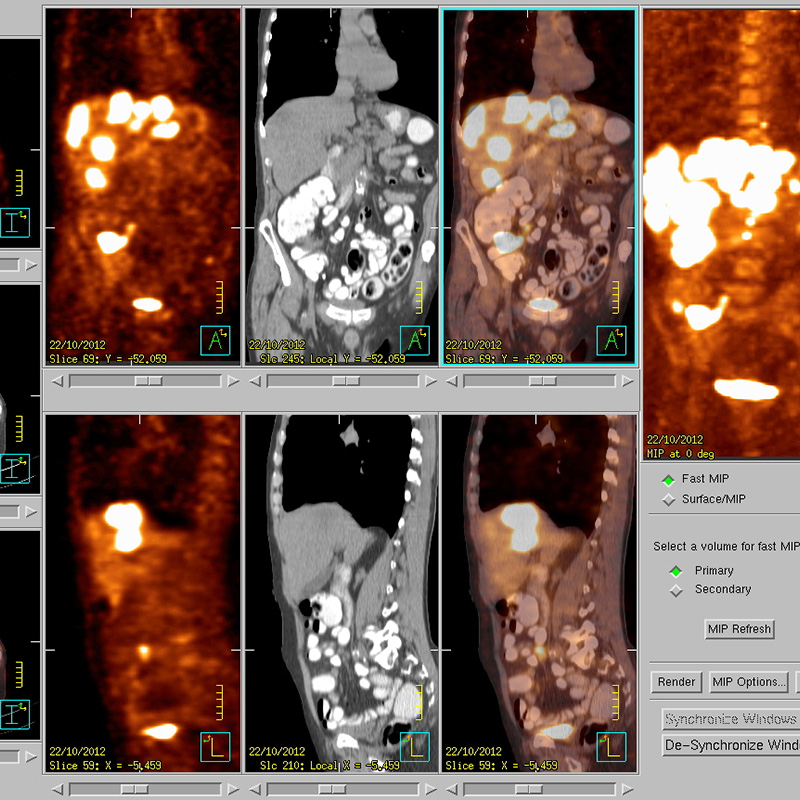Image resolution: width=800 pixels, height=800 pixels.
Task: Click the De-Synchronize Windows button
Action: pyautogui.click(x=731, y=745)
